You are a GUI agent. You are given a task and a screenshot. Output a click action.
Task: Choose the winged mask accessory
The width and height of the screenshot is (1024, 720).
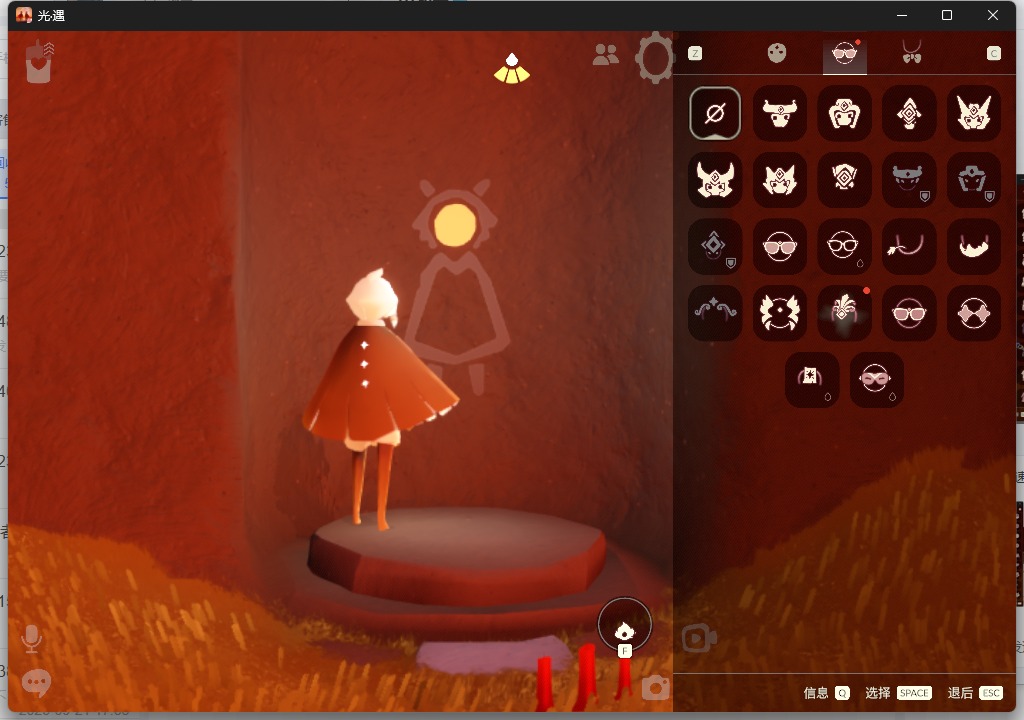click(779, 313)
